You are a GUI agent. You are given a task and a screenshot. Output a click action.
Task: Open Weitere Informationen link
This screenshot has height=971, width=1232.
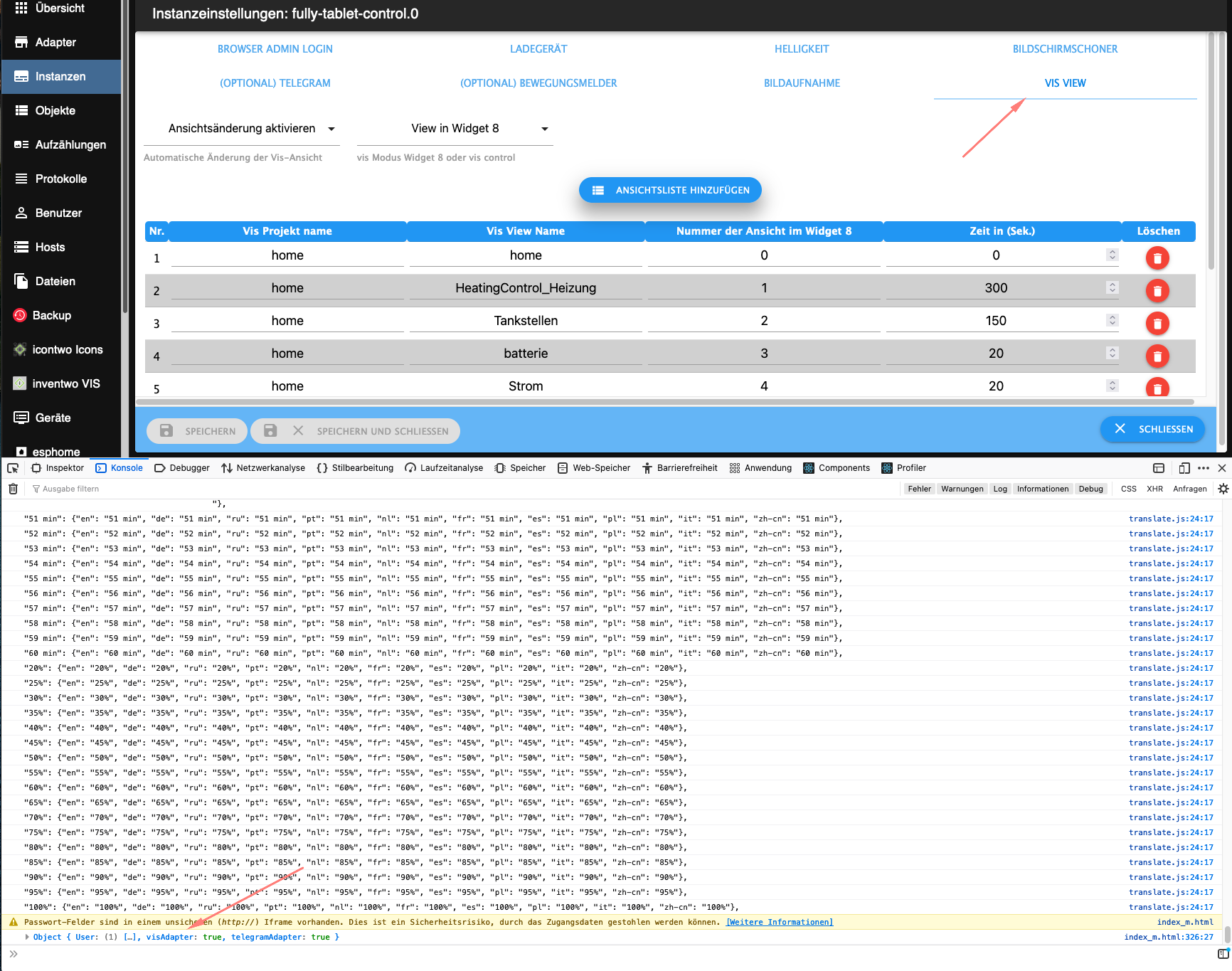[780, 922]
